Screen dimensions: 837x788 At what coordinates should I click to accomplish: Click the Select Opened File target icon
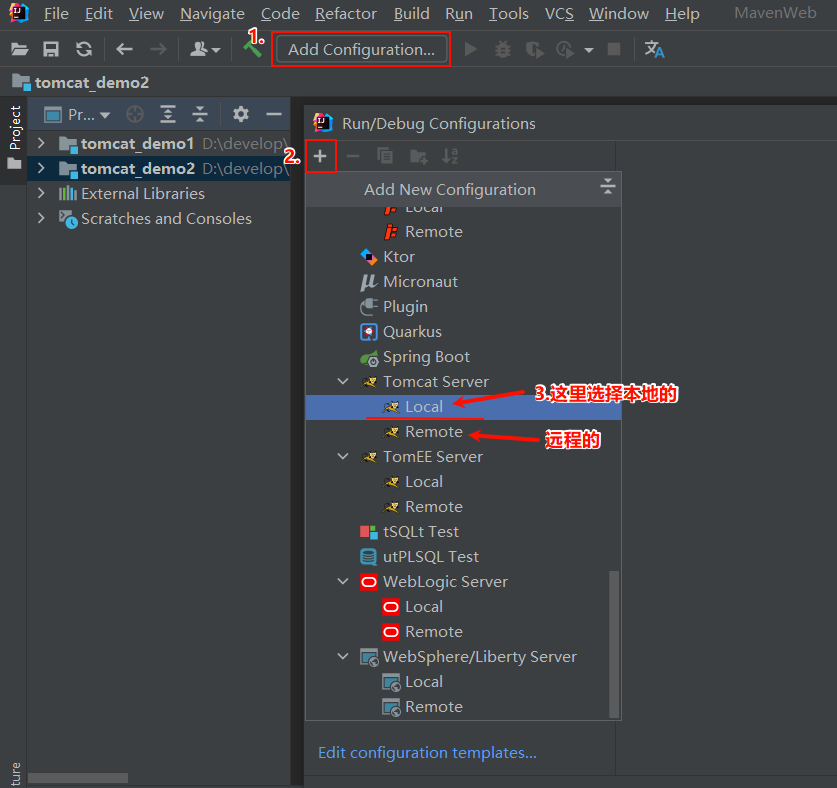135,114
